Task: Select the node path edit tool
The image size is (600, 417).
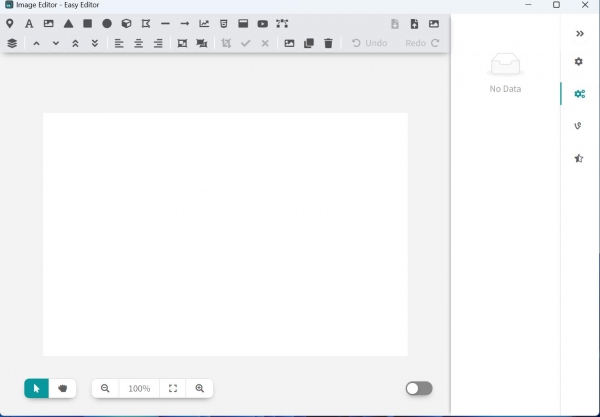Action: [x=282, y=24]
